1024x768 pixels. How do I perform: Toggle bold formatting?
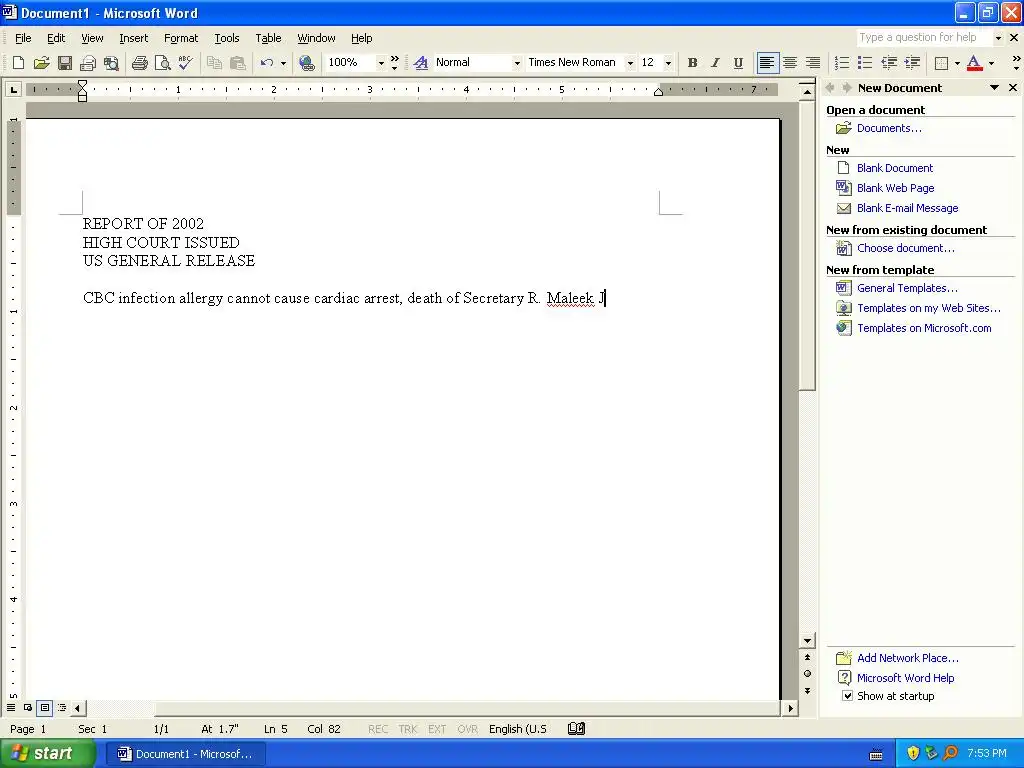click(692, 63)
